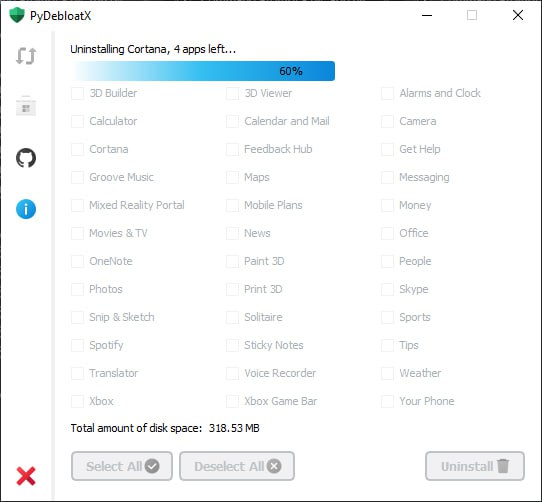The image size is (542, 502).
Task: Check the Skype checkbox
Action: pyautogui.click(x=387, y=289)
